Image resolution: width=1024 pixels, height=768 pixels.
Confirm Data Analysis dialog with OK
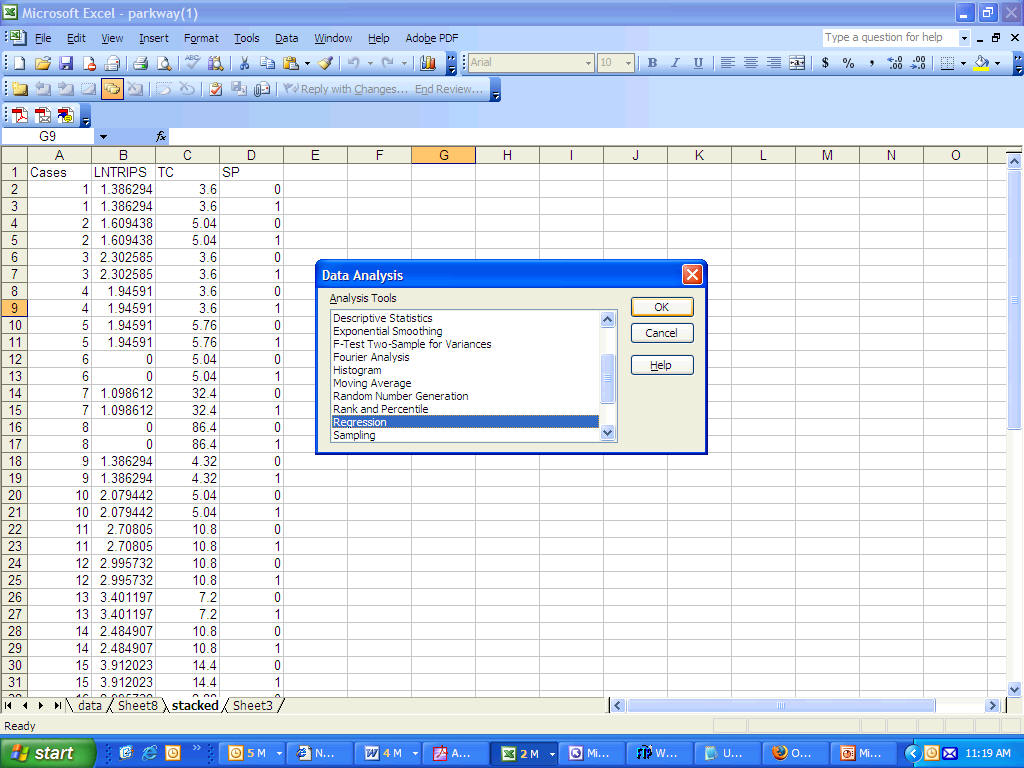point(662,307)
